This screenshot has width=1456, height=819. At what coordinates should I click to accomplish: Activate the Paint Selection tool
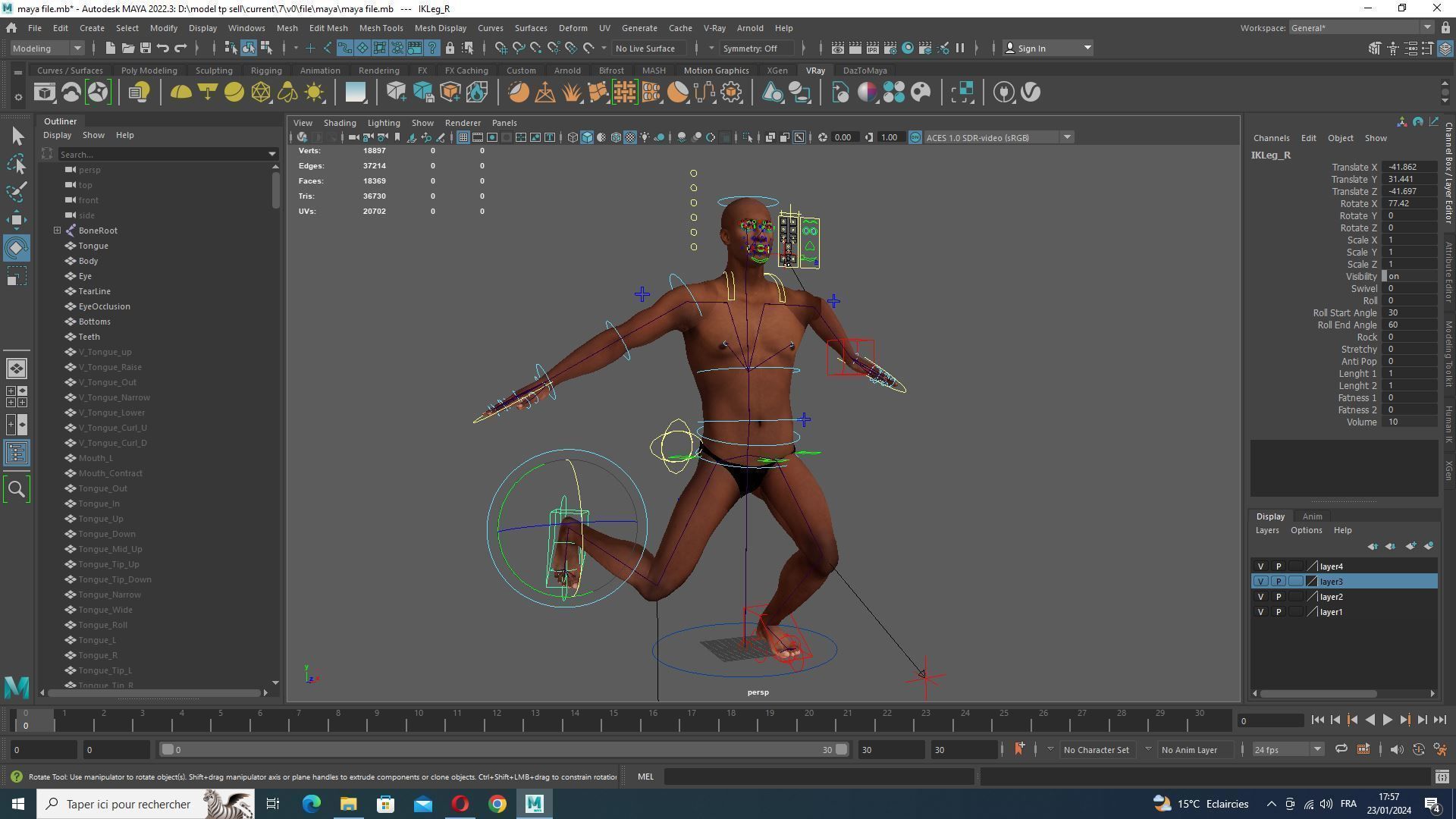tap(17, 192)
